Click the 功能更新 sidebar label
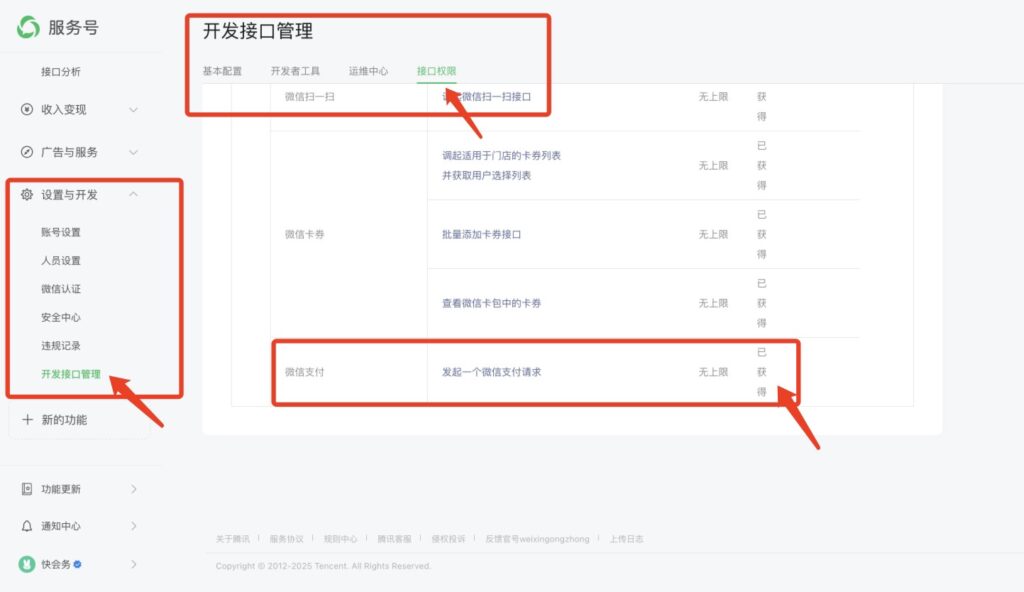The image size is (1024, 592). coord(61,489)
